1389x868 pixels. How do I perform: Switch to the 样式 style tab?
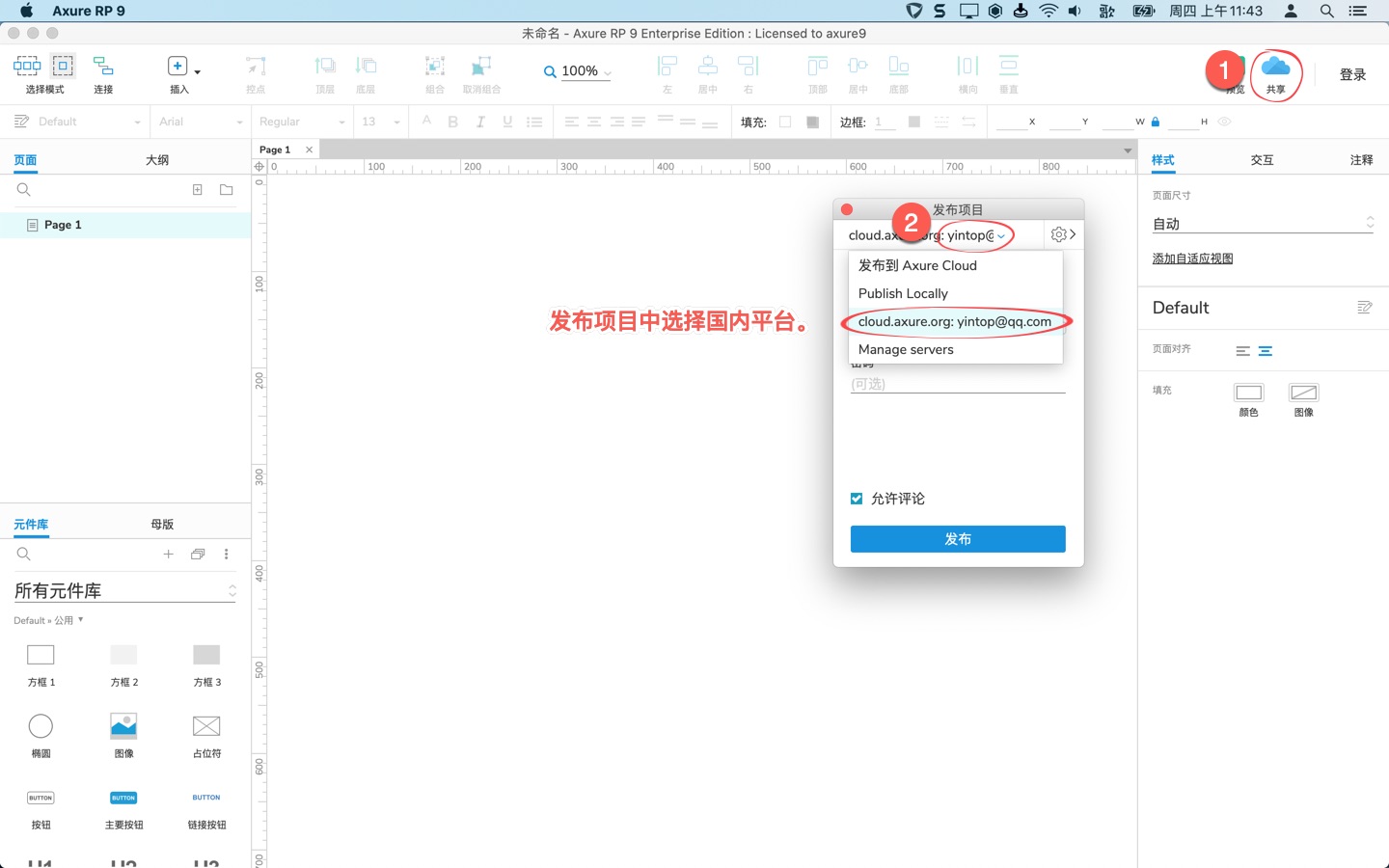pos(1163,160)
